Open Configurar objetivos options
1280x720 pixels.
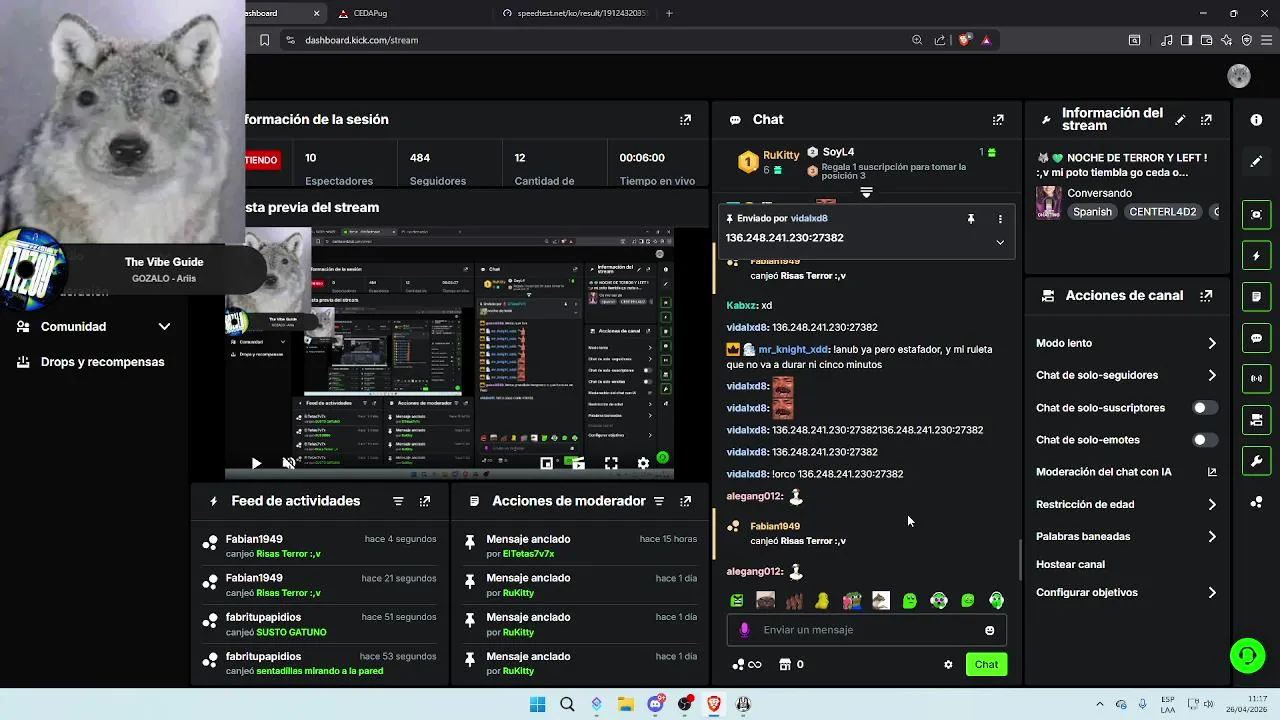tap(1126, 592)
